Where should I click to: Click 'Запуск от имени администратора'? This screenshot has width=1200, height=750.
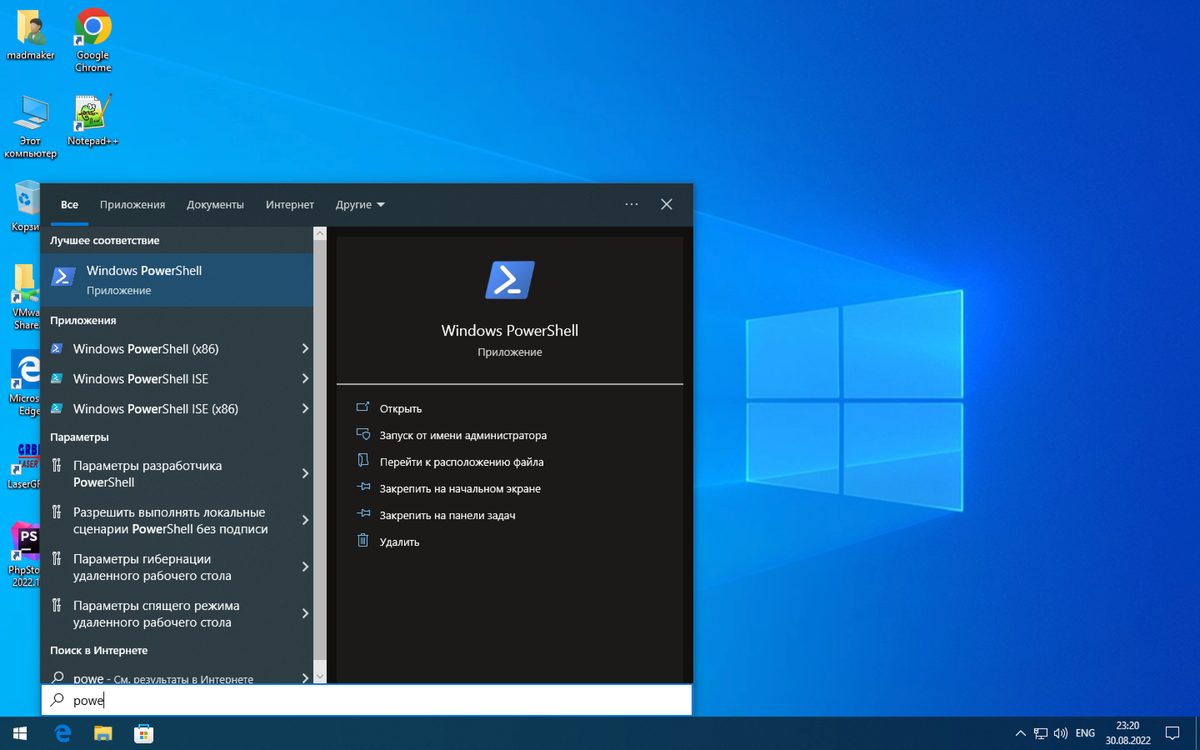[463, 435]
